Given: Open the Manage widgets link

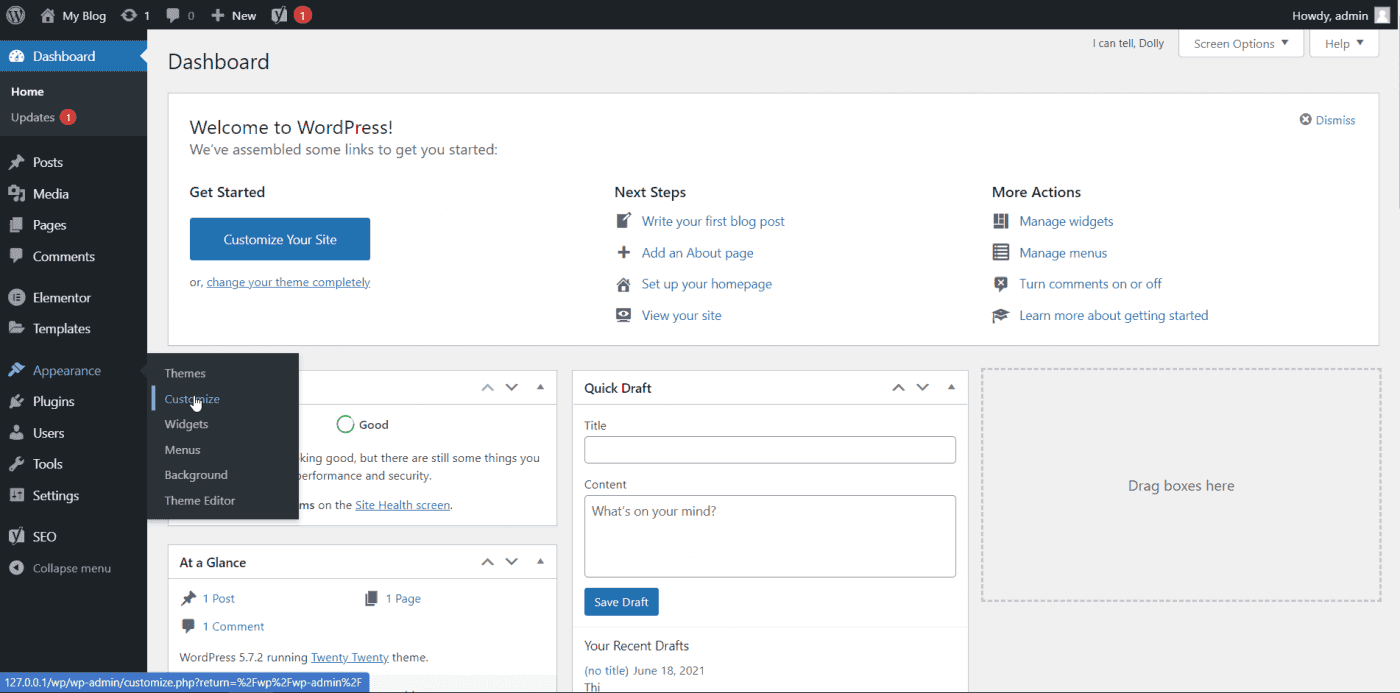Looking at the screenshot, I should coord(1066,221).
